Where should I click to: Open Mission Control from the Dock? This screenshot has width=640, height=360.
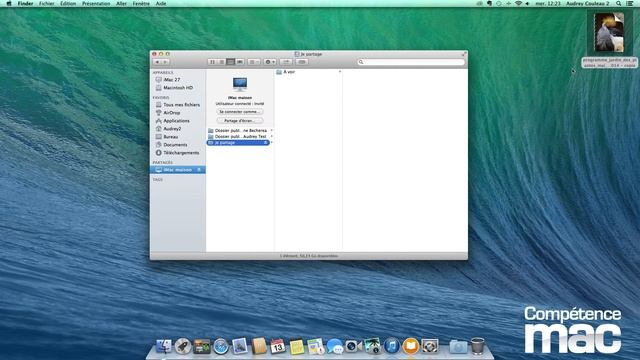pyautogui.click(x=202, y=346)
